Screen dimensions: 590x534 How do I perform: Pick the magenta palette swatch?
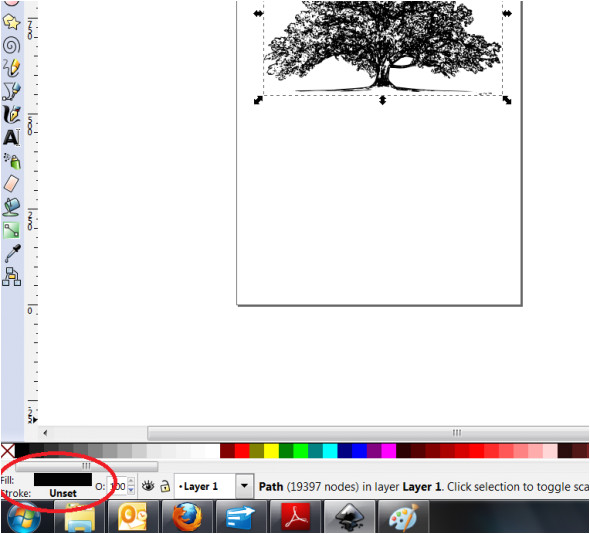coord(389,451)
